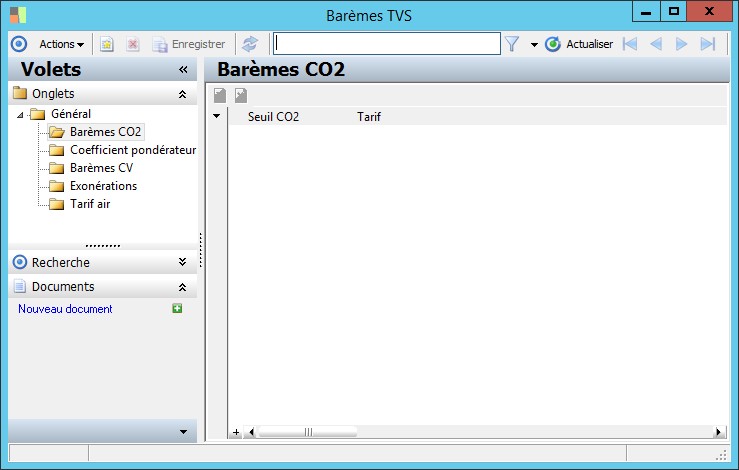Collapse the Documents section
The height and width of the screenshot is (470, 739).
pos(182,287)
